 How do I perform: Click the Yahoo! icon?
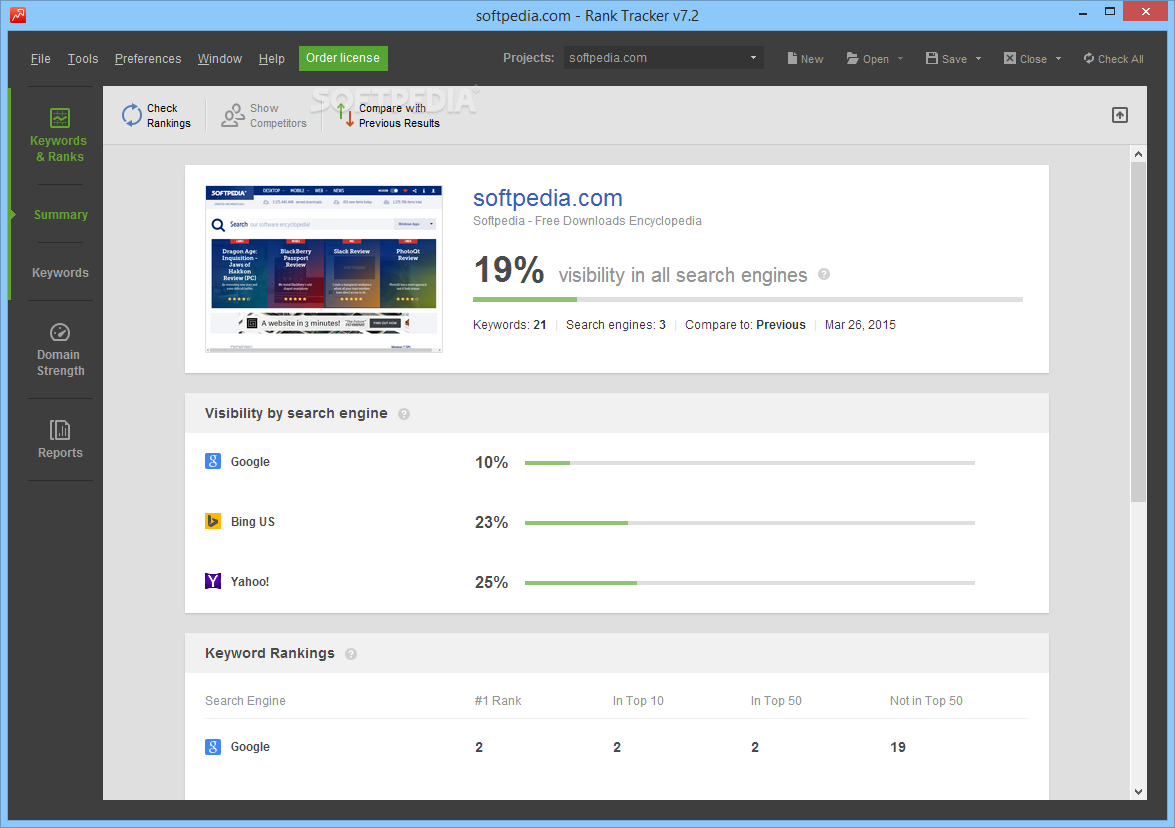coord(213,581)
